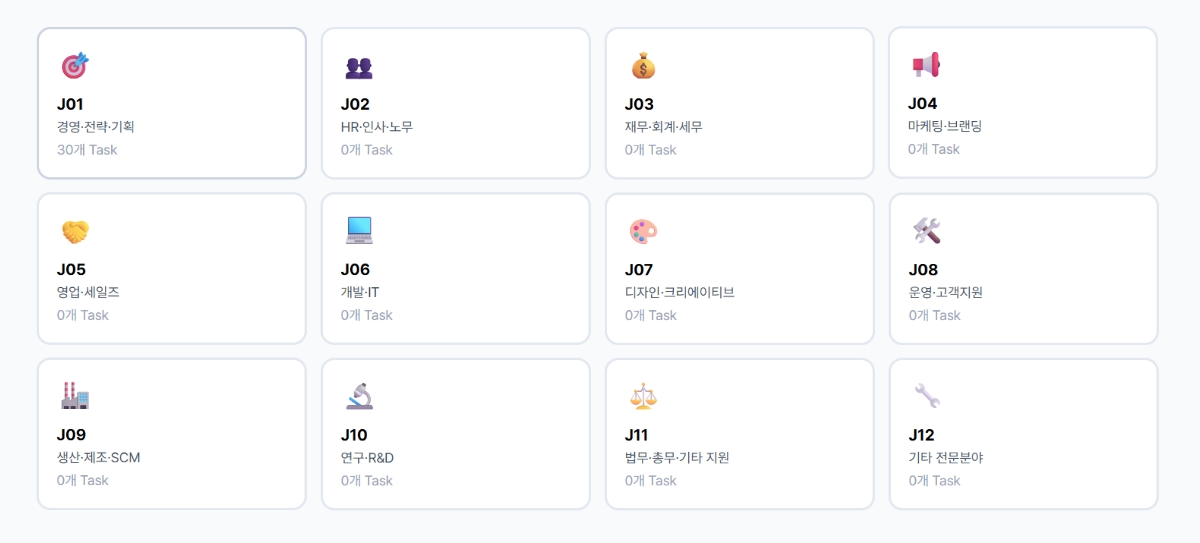Screen dimensions: 1200x543
Task: Select the HR·인사·노무 label
Action: (377, 127)
